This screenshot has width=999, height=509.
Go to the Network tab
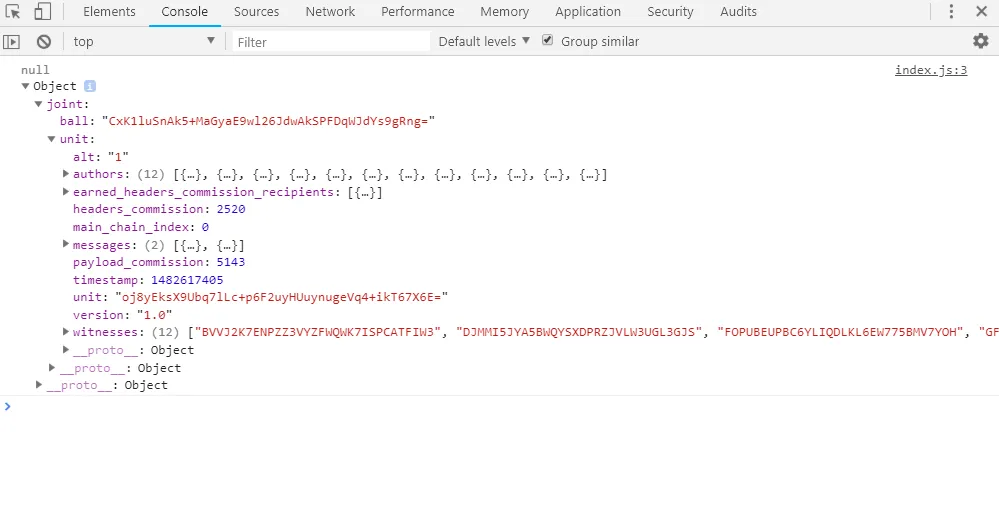pos(330,11)
